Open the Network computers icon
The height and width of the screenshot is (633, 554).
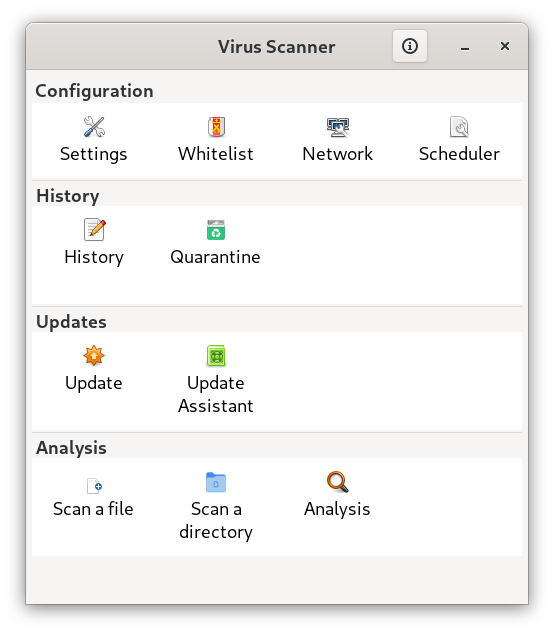[x=338, y=127]
